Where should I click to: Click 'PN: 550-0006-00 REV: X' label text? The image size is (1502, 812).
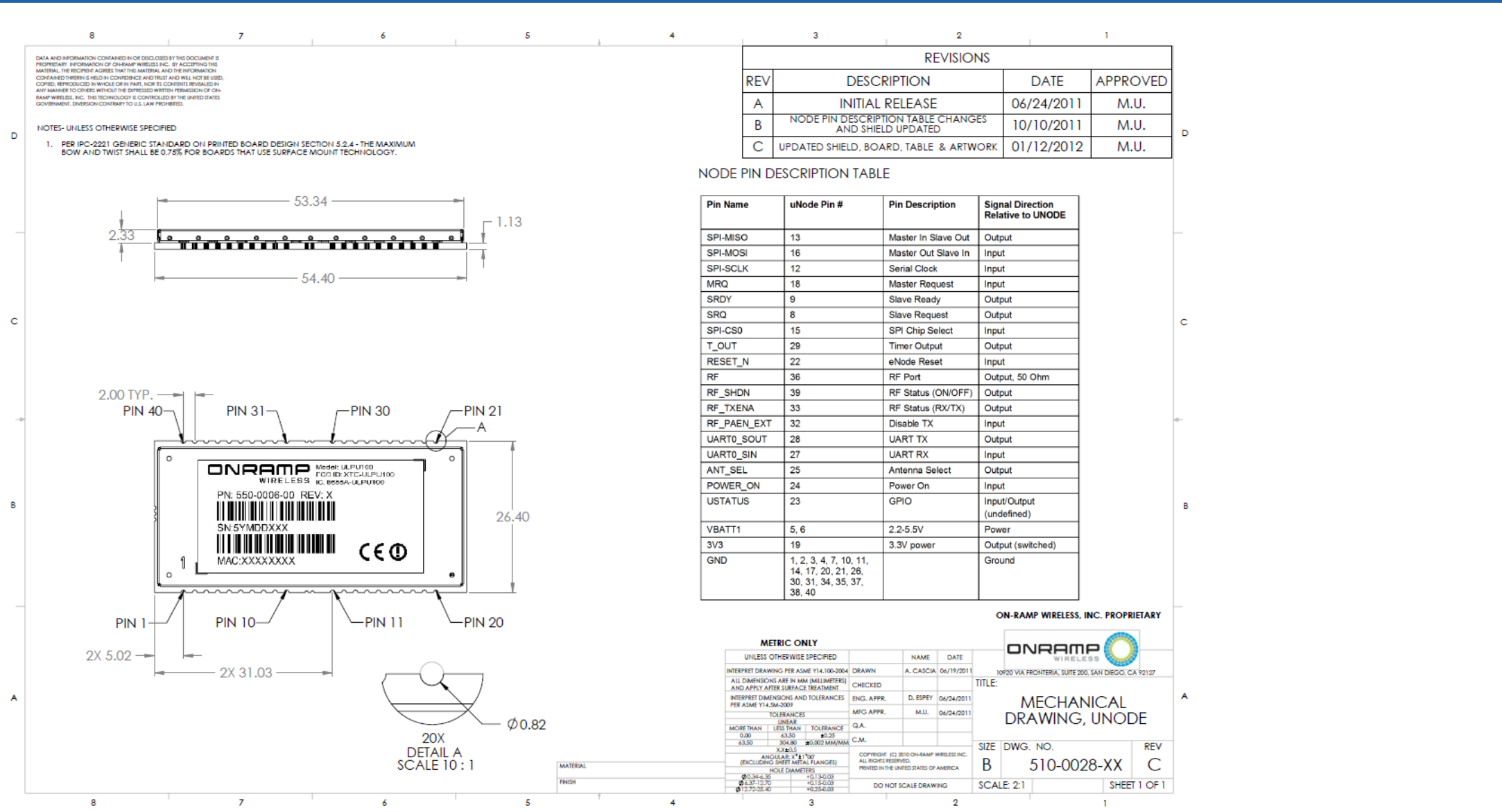[275, 495]
